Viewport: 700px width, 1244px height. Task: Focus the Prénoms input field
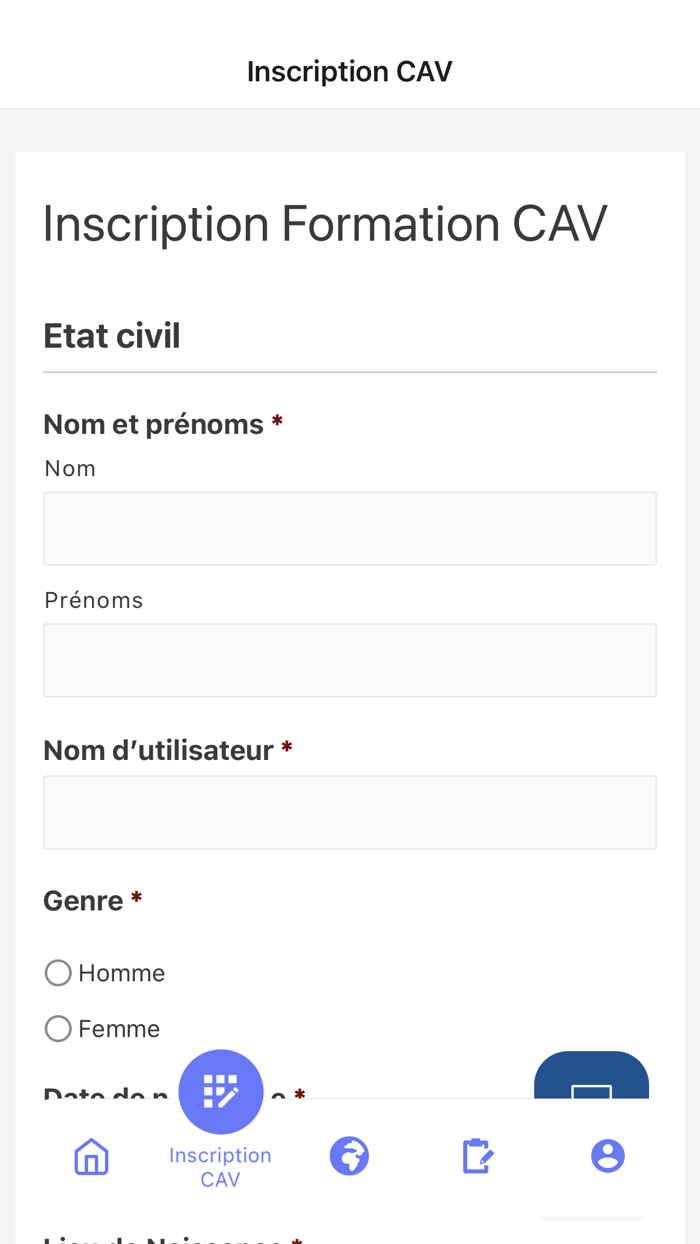point(349,660)
